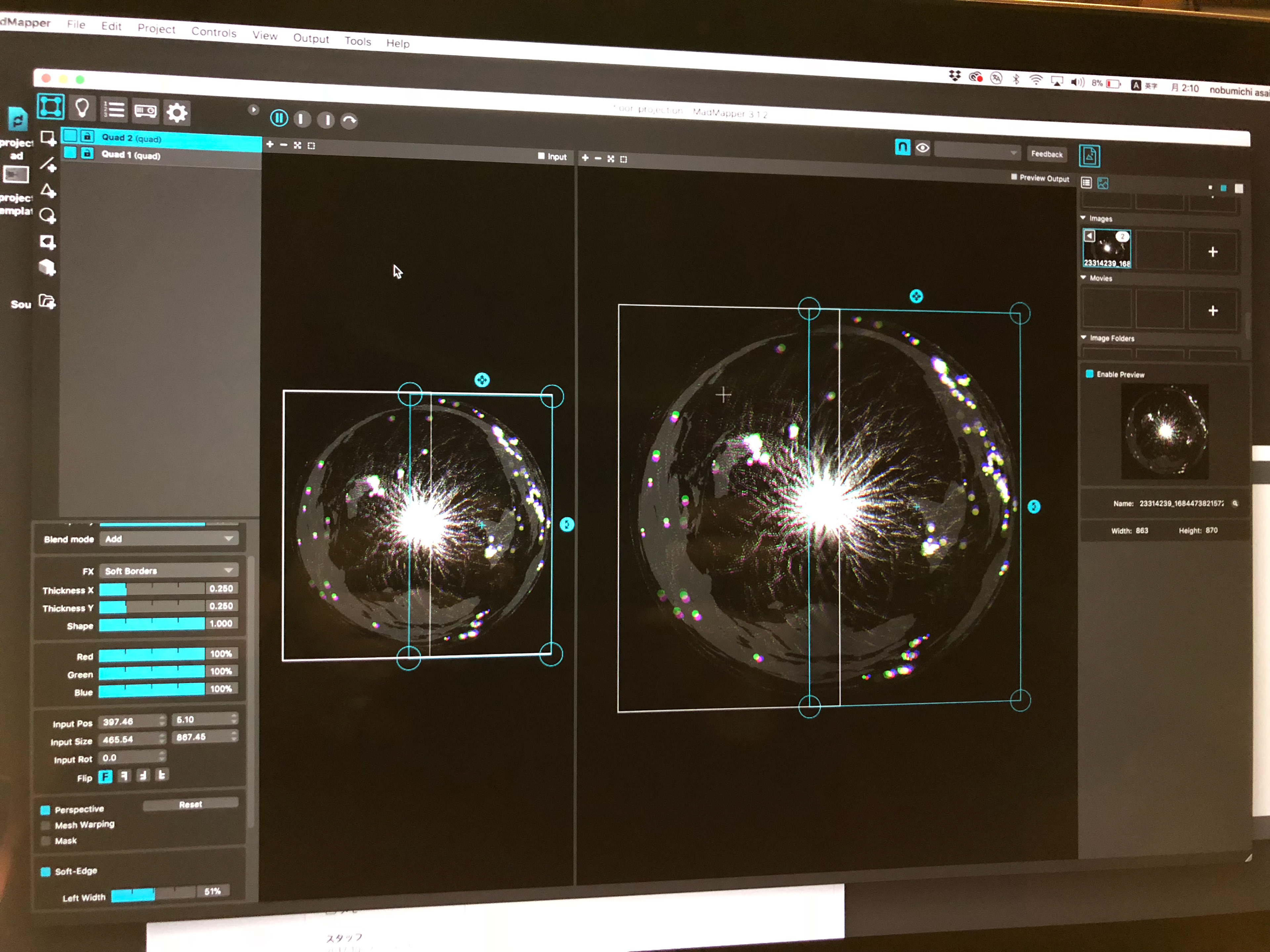Toggle visibility checkbox of Quad 1
Image resolution: width=1270 pixels, height=952 pixels.
tap(70, 153)
